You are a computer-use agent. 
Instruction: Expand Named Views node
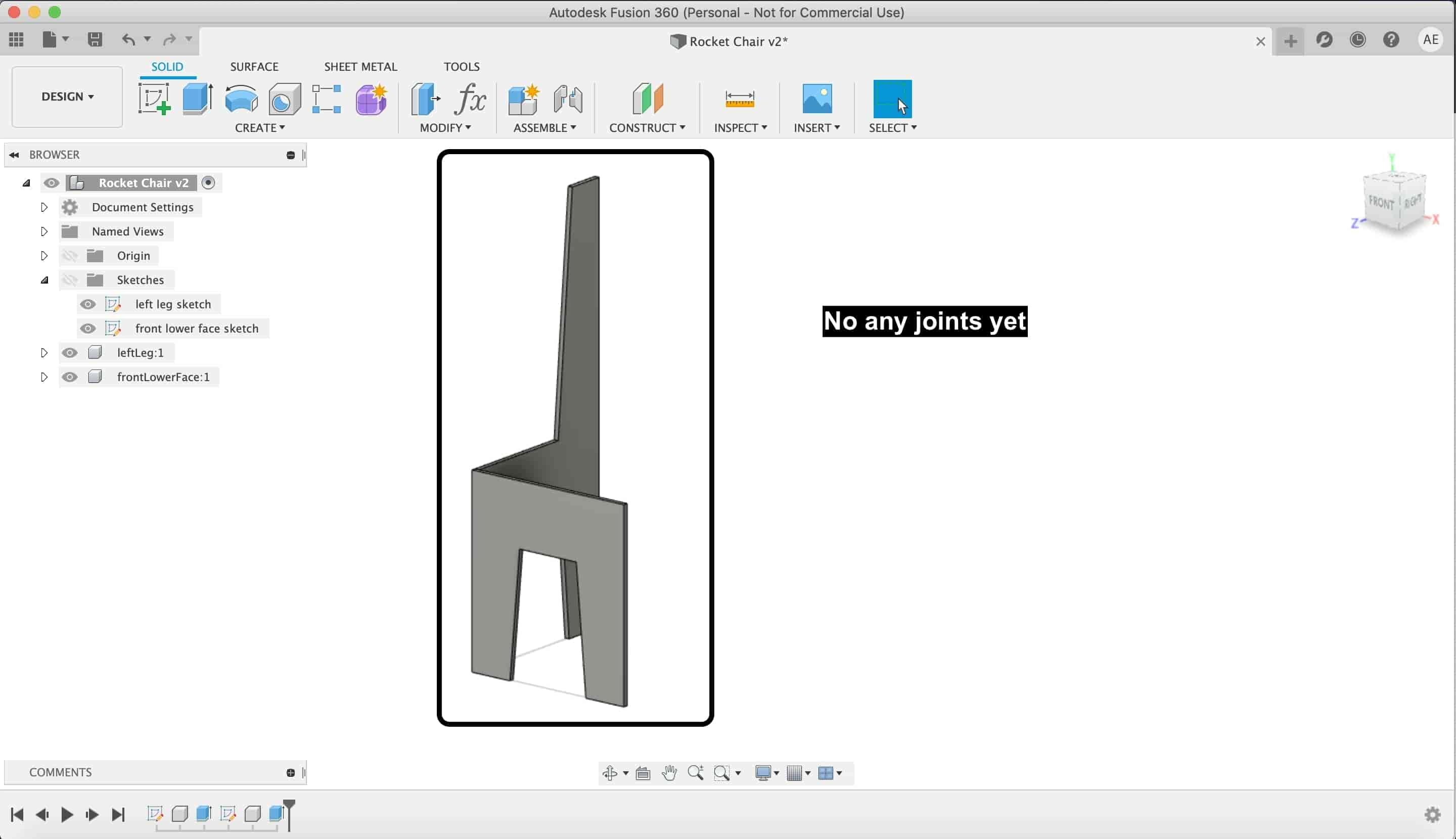[44, 231]
